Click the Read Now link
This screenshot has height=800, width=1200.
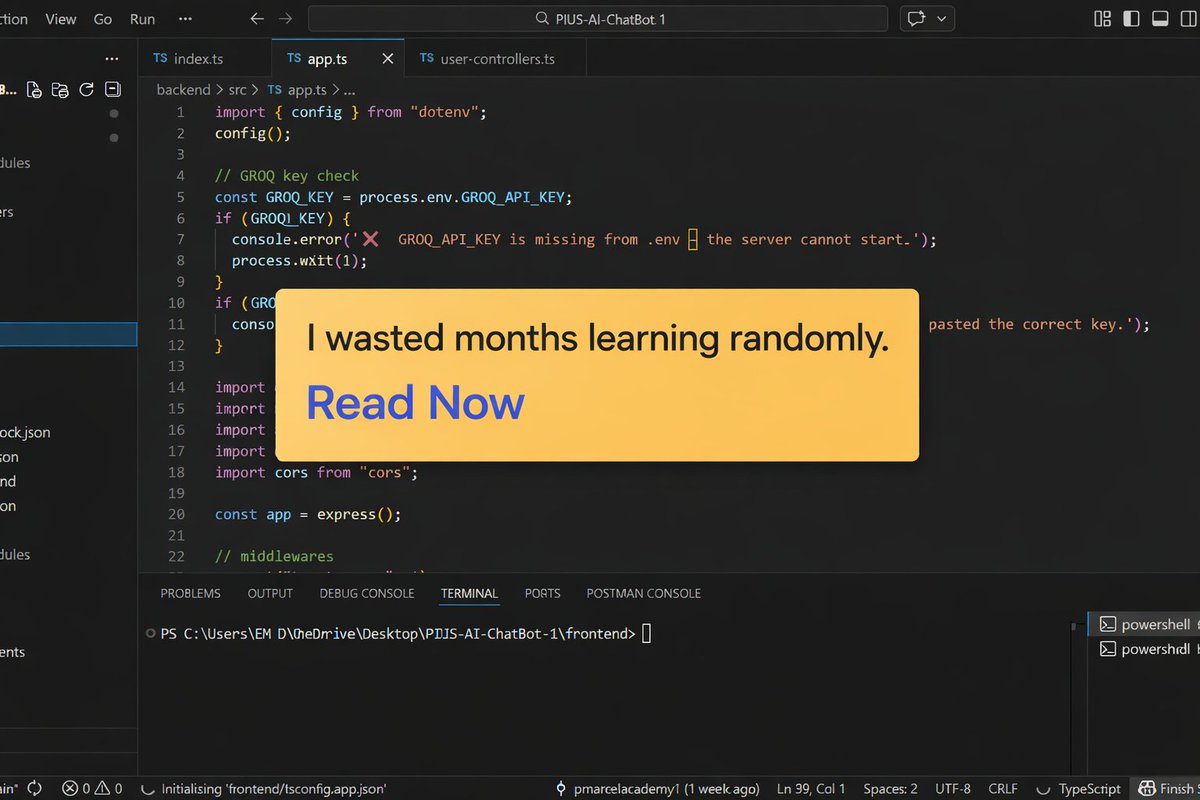[415, 402]
